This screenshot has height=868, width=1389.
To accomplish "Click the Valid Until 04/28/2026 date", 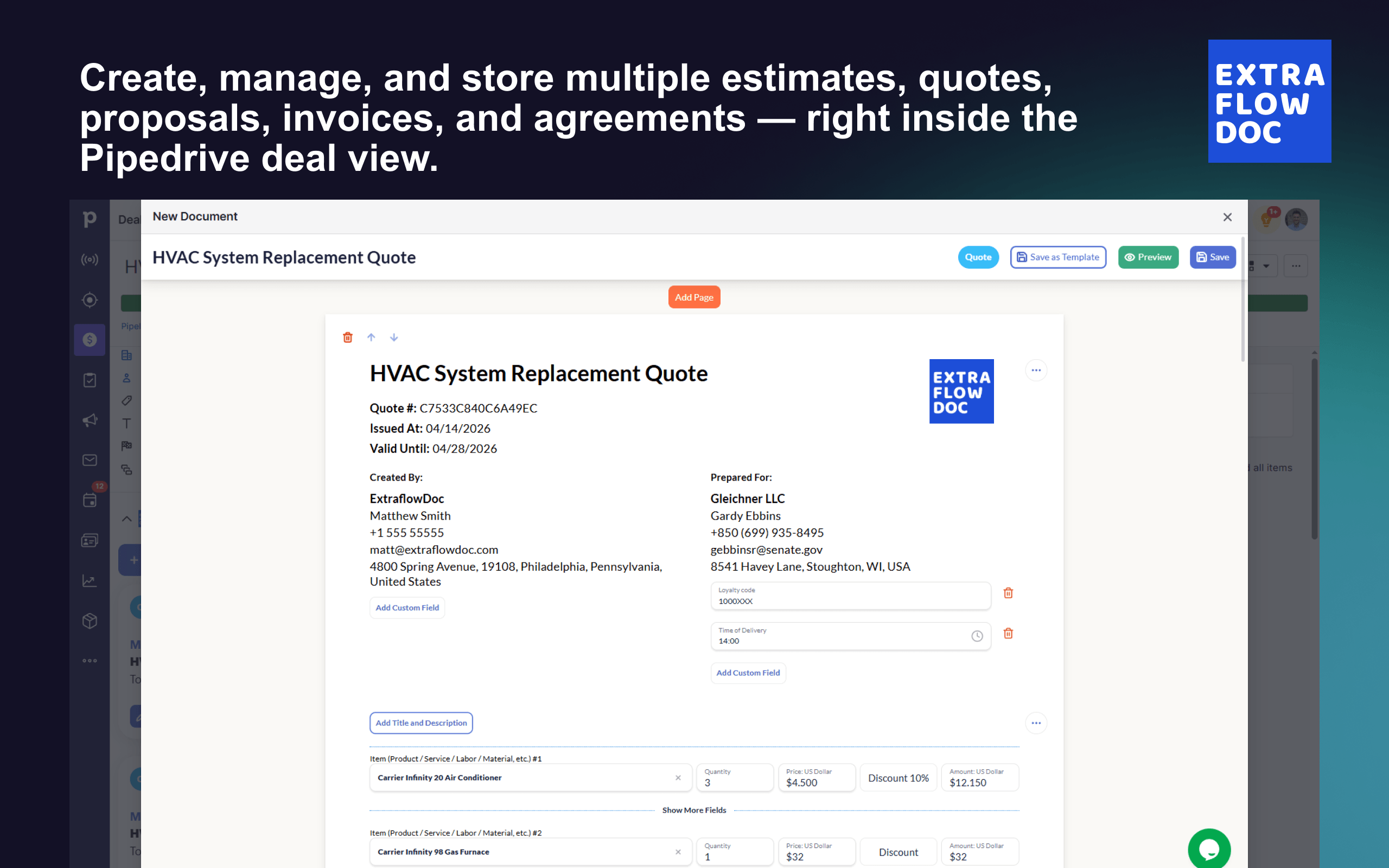I will [x=434, y=448].
